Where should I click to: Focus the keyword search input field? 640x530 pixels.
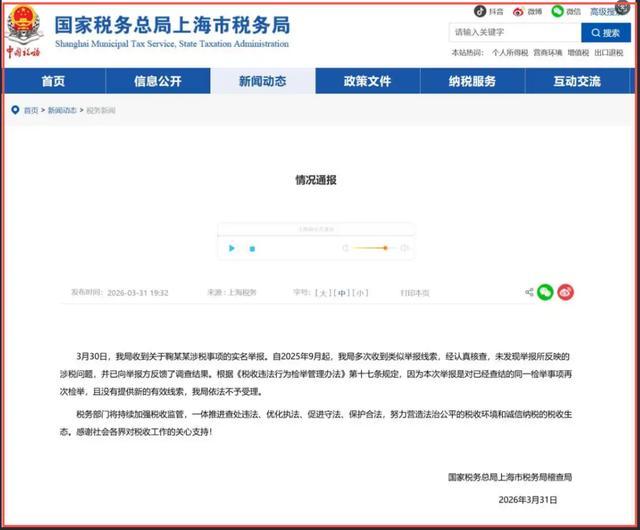pos(515,32)
